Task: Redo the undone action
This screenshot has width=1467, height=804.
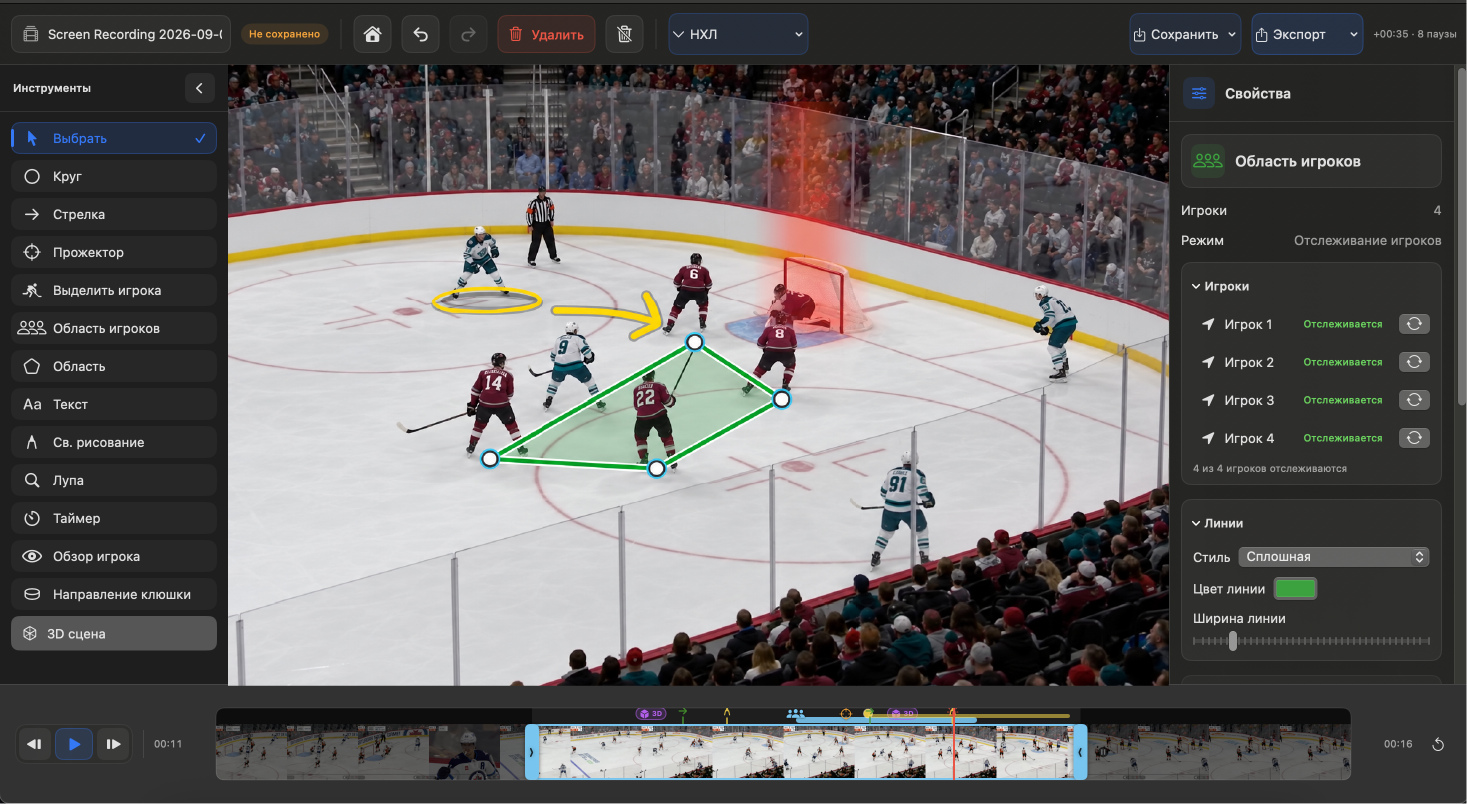Action: (468, 34)
